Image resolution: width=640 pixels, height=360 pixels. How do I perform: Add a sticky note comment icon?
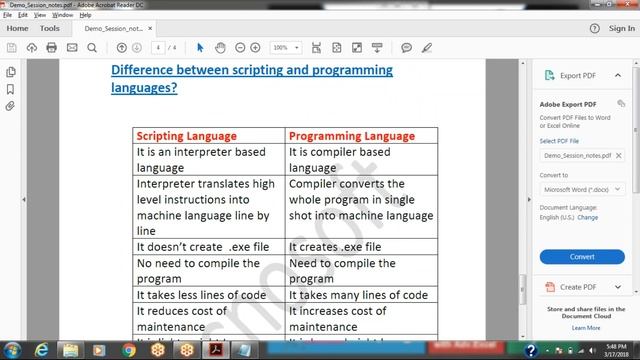(x=406, y=48)
